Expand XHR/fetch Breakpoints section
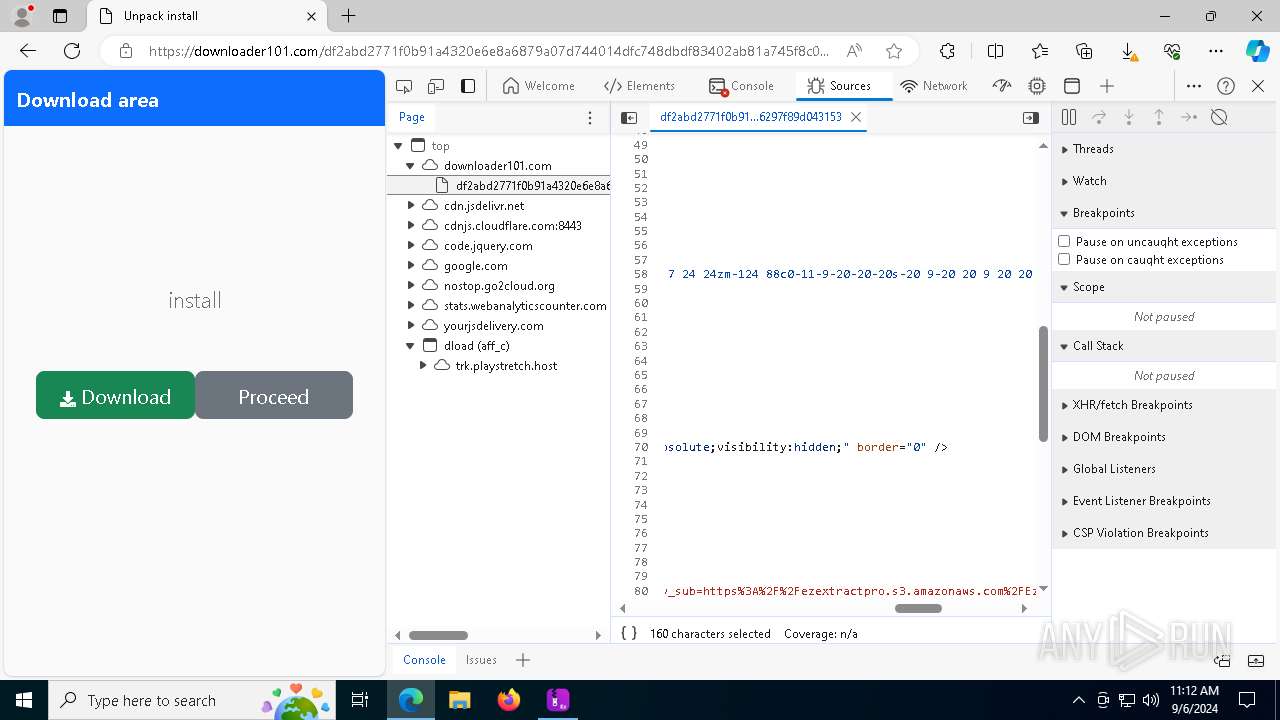This screenshot has width=1280, height=720. click(1164, 405)
